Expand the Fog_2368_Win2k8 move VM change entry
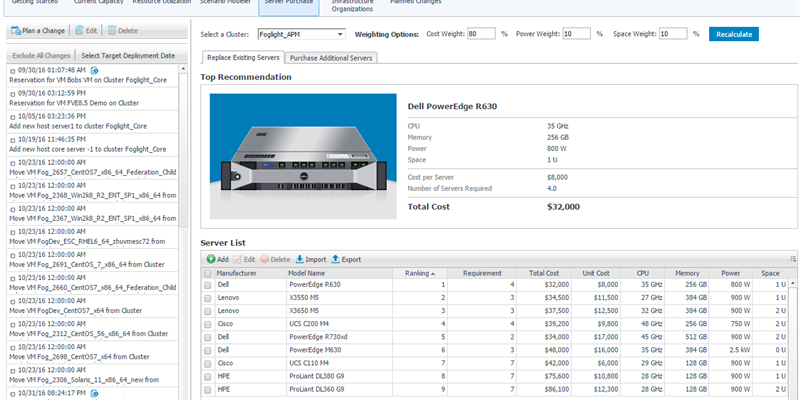Viewport: 800px width, 400px height. (13, 185)
